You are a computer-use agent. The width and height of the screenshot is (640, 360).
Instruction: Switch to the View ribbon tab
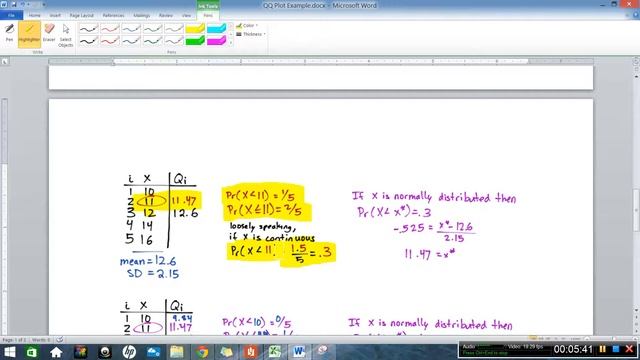coord(187,16)
